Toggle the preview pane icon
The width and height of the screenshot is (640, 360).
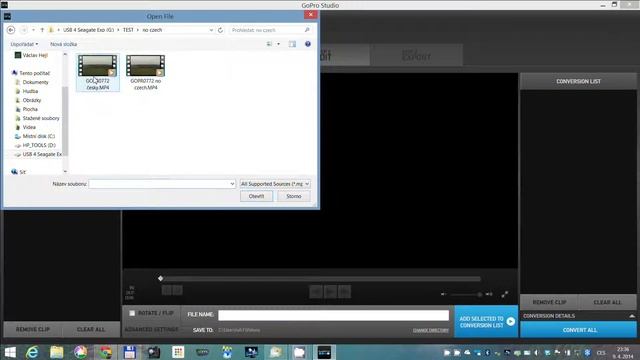(292, 44)
